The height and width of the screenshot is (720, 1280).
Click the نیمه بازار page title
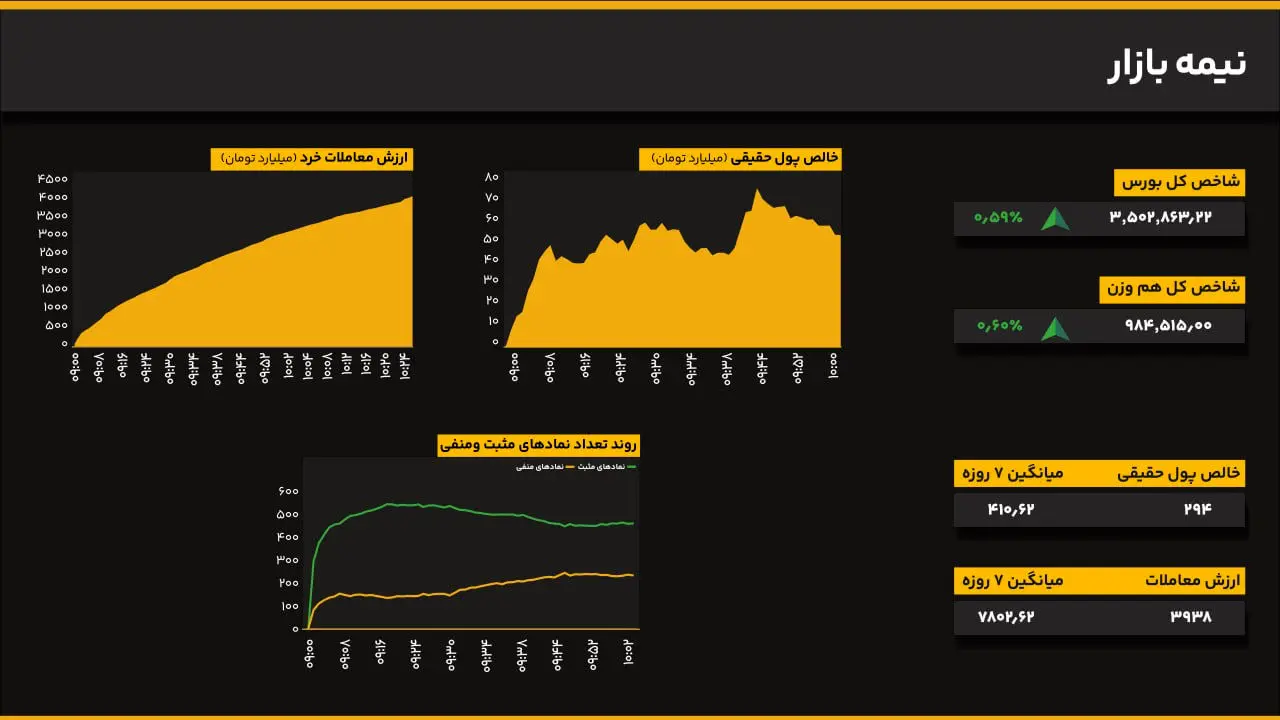point(1177,64)
